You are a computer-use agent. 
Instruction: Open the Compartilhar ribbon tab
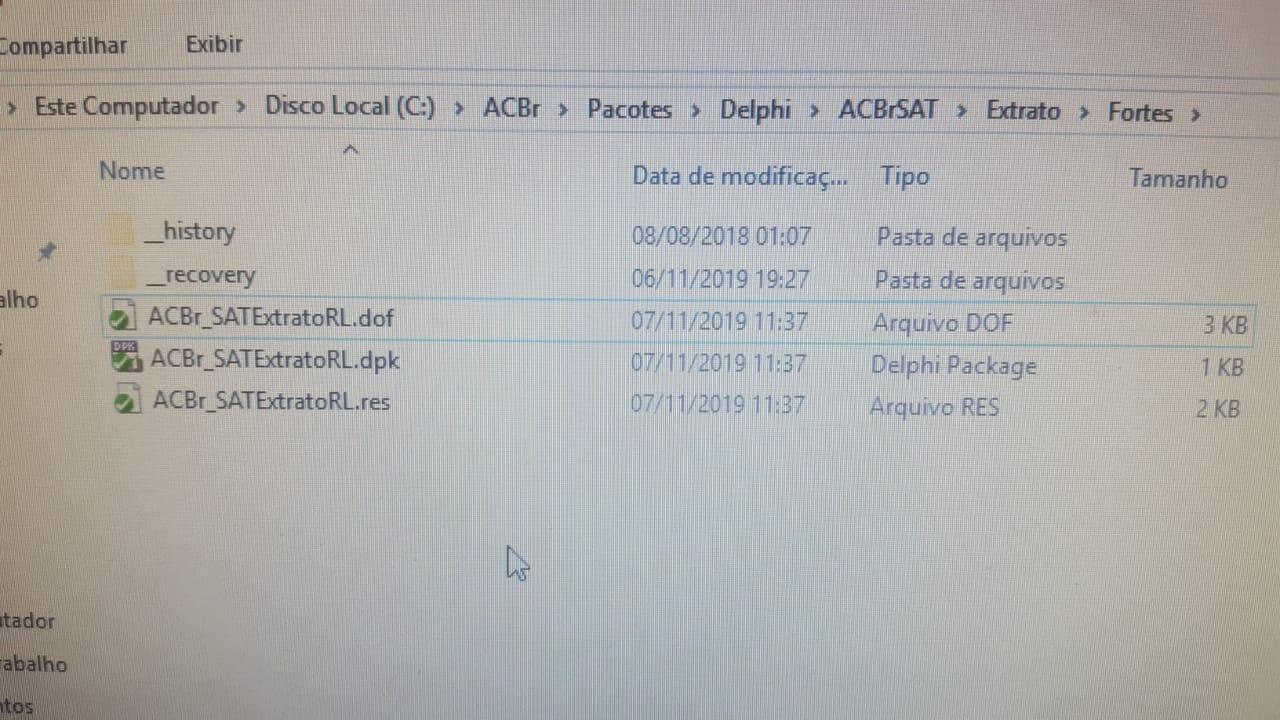tap(64, 46)
